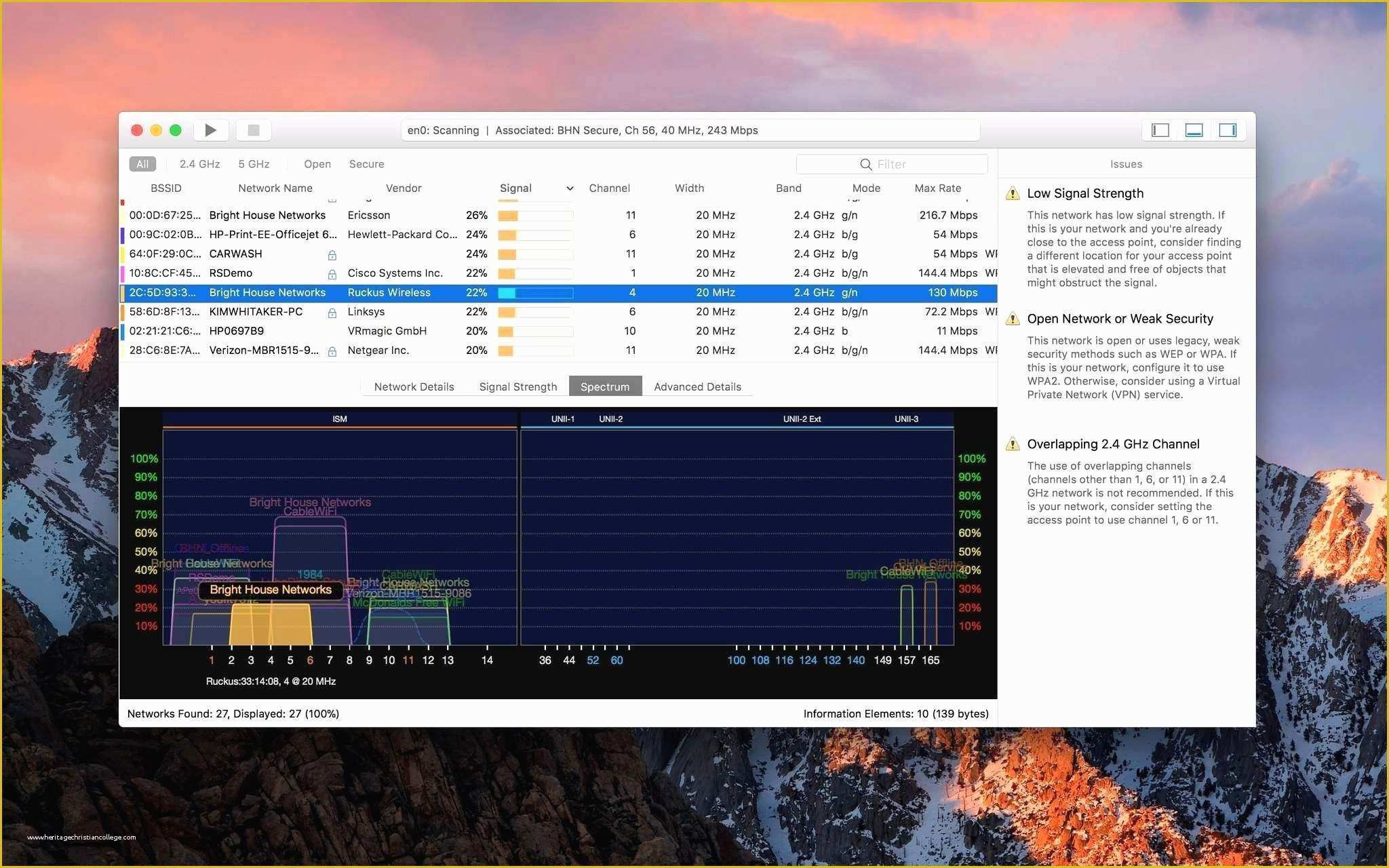
Task: Select the Network Details button
Action: (x=414, y=386)
